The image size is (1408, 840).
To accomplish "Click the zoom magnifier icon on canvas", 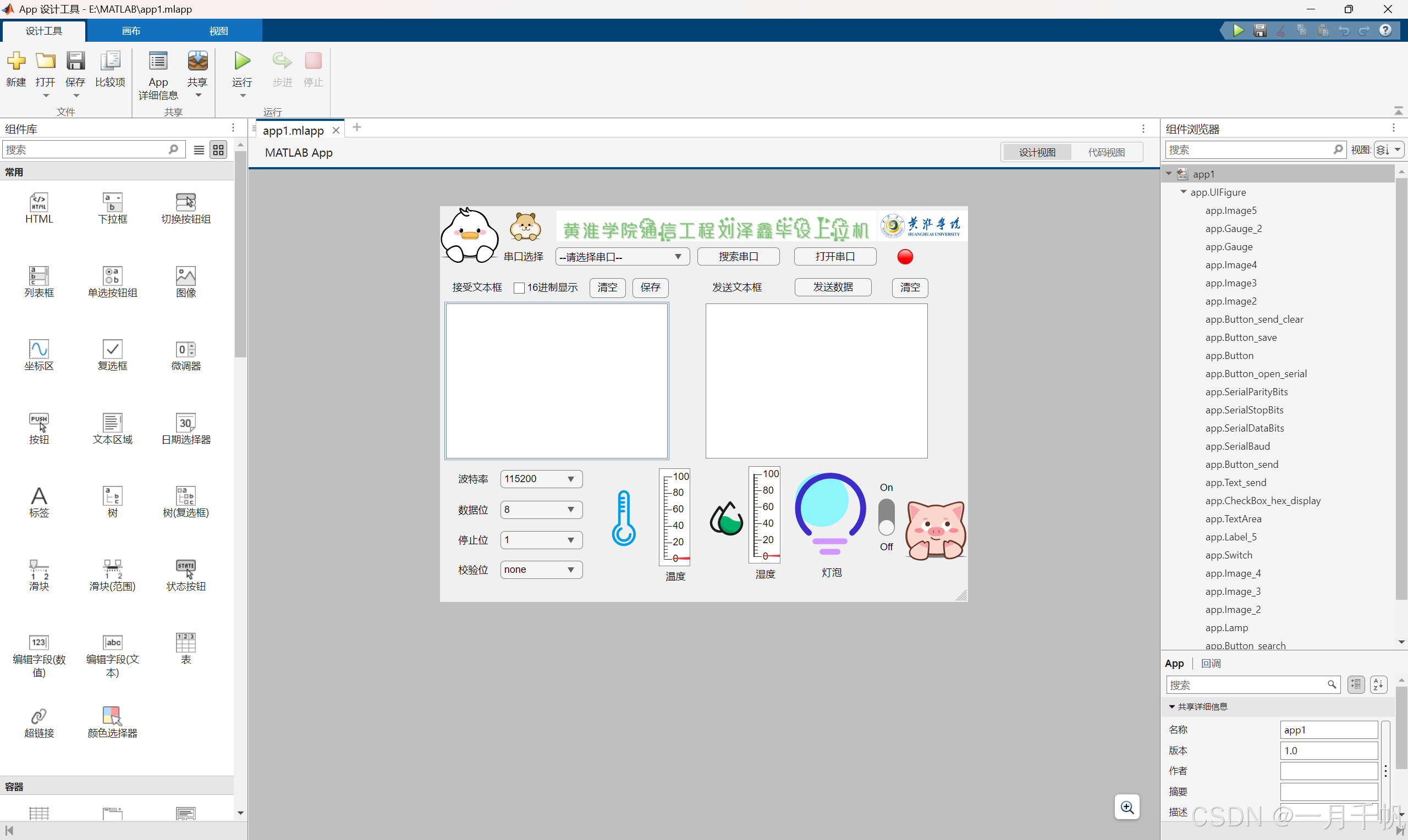I will (1126, 807).
